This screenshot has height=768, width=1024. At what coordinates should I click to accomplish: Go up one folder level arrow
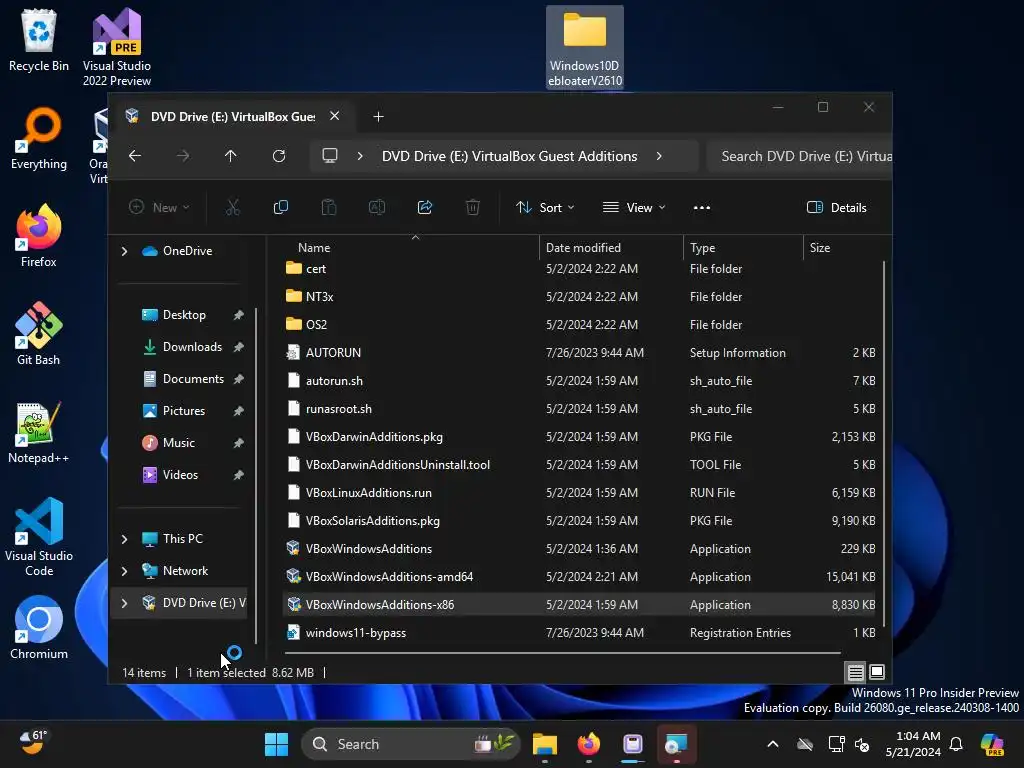[231, 156]
